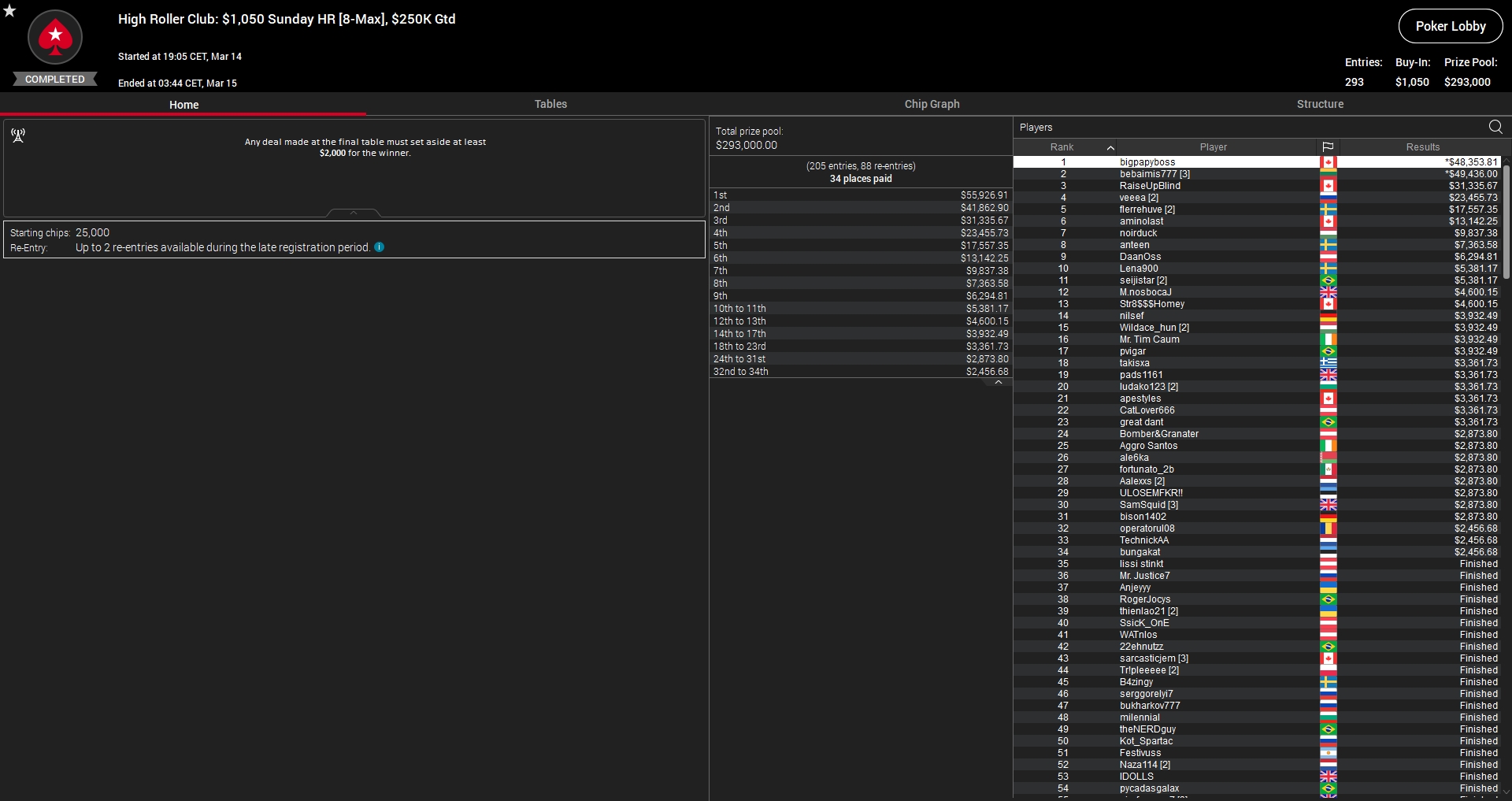
Task: Click the favorite star icon
Action: point(9,11)
